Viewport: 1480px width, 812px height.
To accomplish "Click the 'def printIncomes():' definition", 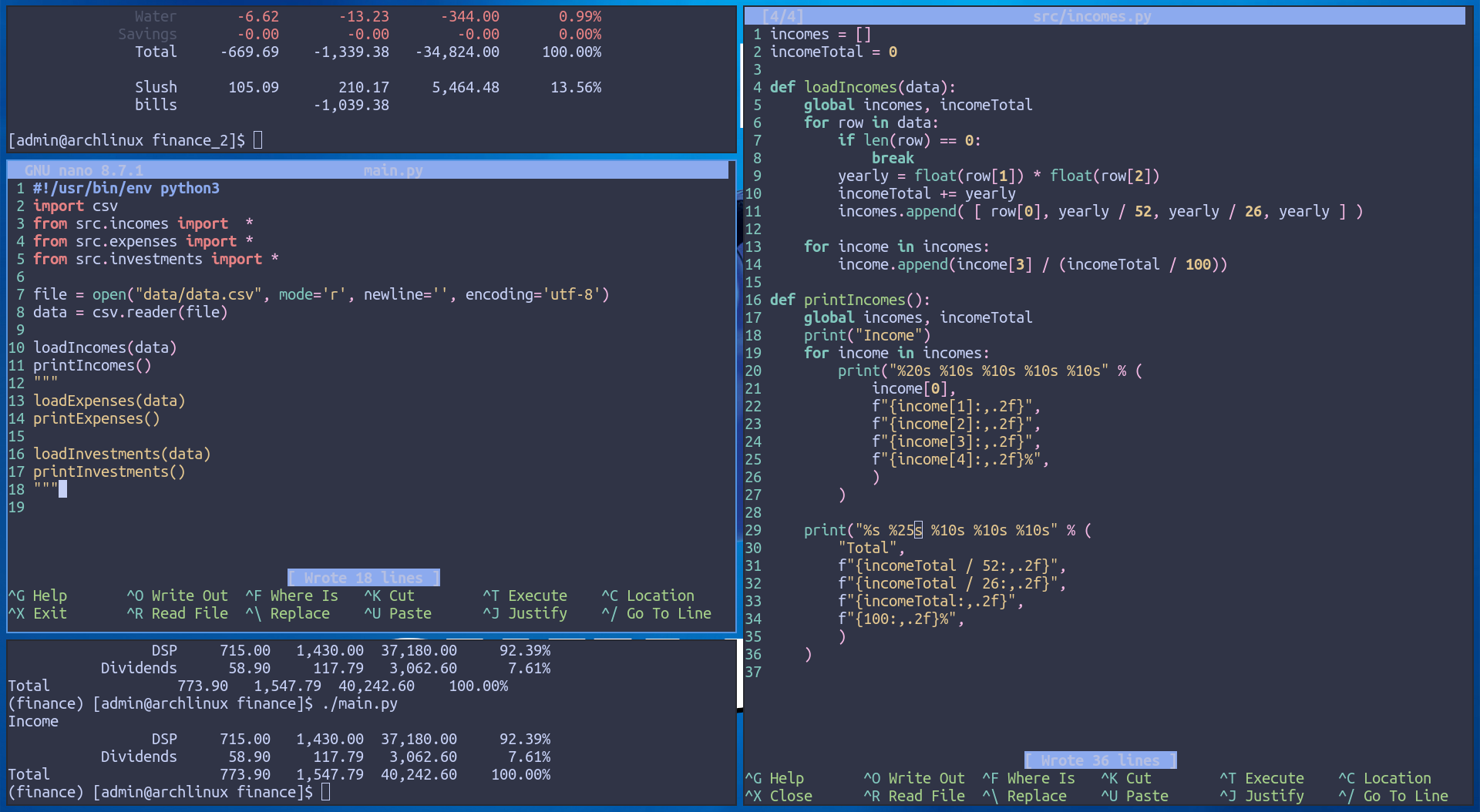I will click(x=850, y=300).
